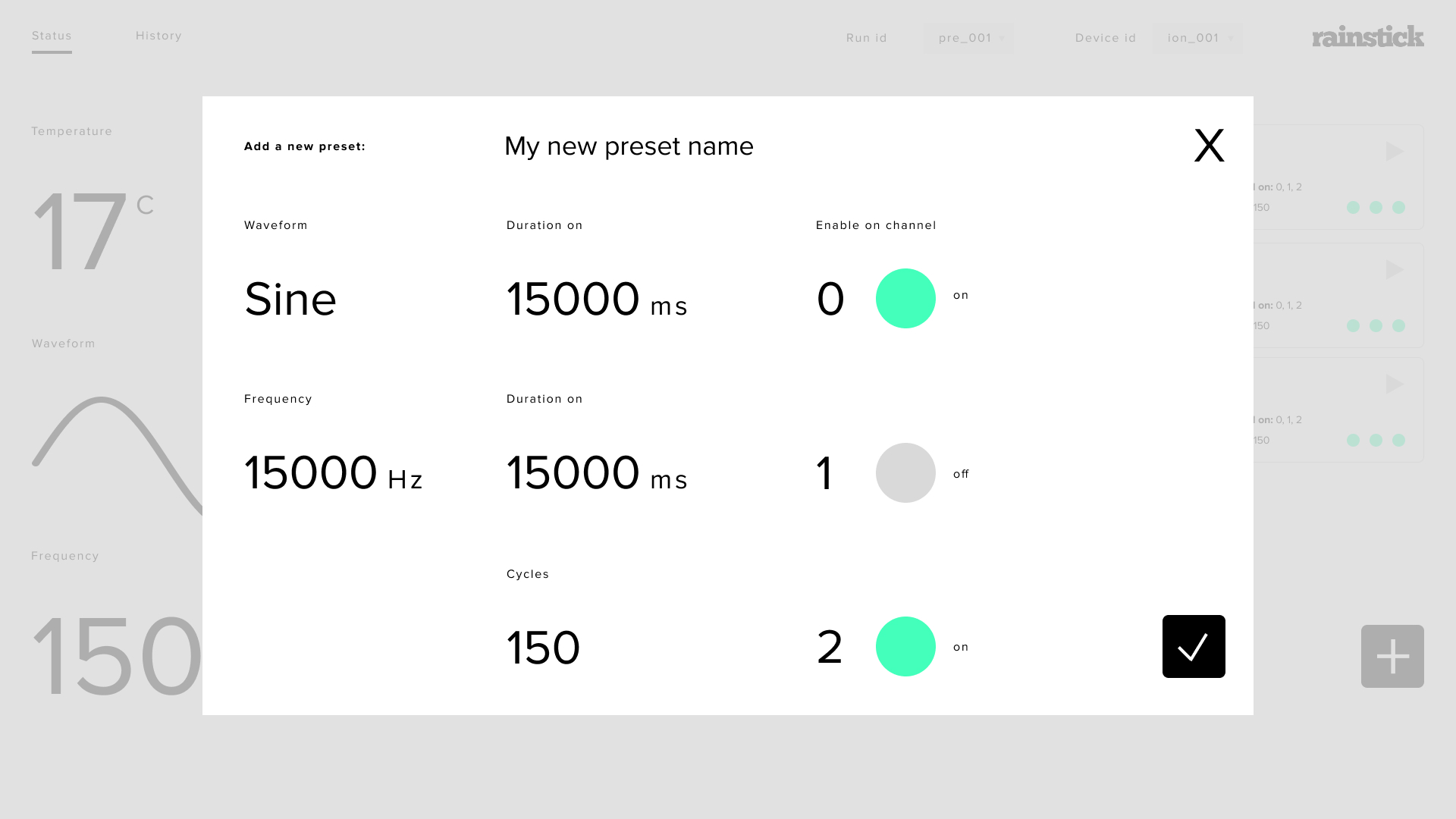Viewport: 1456px width, 819px height.
Task: Edit the Cycles value 150
Action: coord(543,648)
